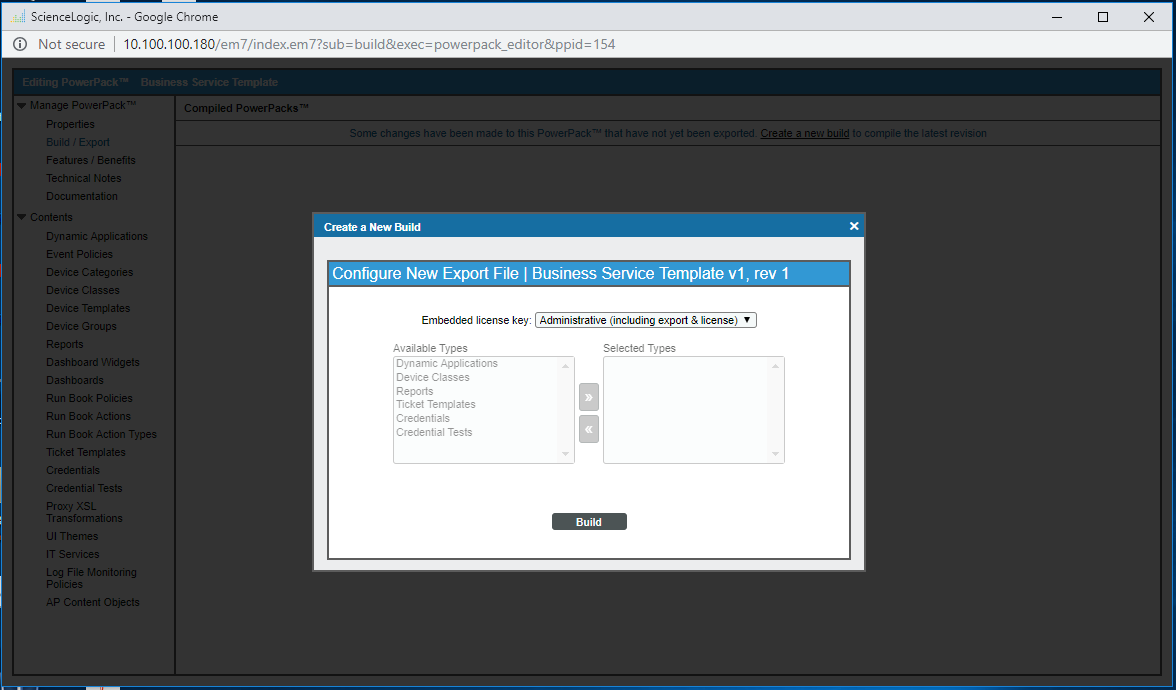Image resolution: width=1176 pixels, height=690 pixels.
Task: Select Ticket Templates in Available Types list
Action: tap(435, 405)
